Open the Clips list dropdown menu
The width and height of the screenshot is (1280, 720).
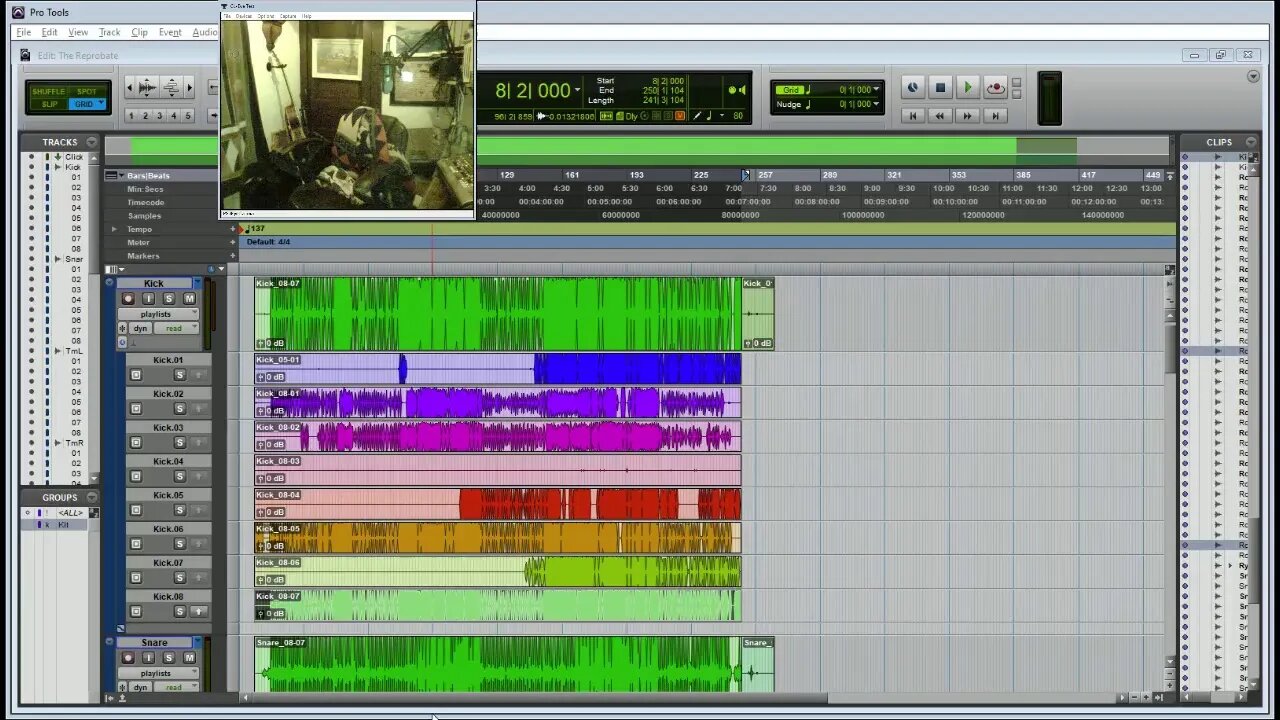1251,142
